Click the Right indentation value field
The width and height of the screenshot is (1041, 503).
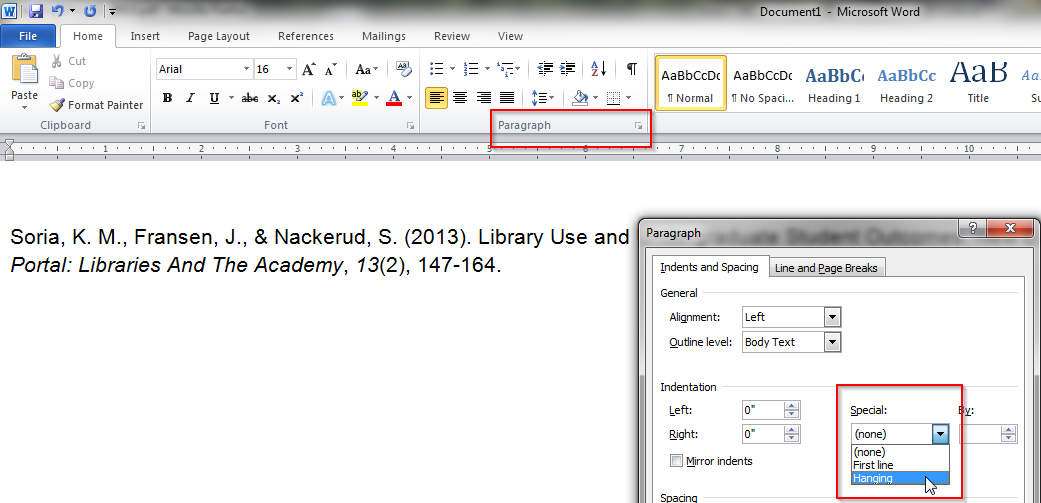pos(761,434)
